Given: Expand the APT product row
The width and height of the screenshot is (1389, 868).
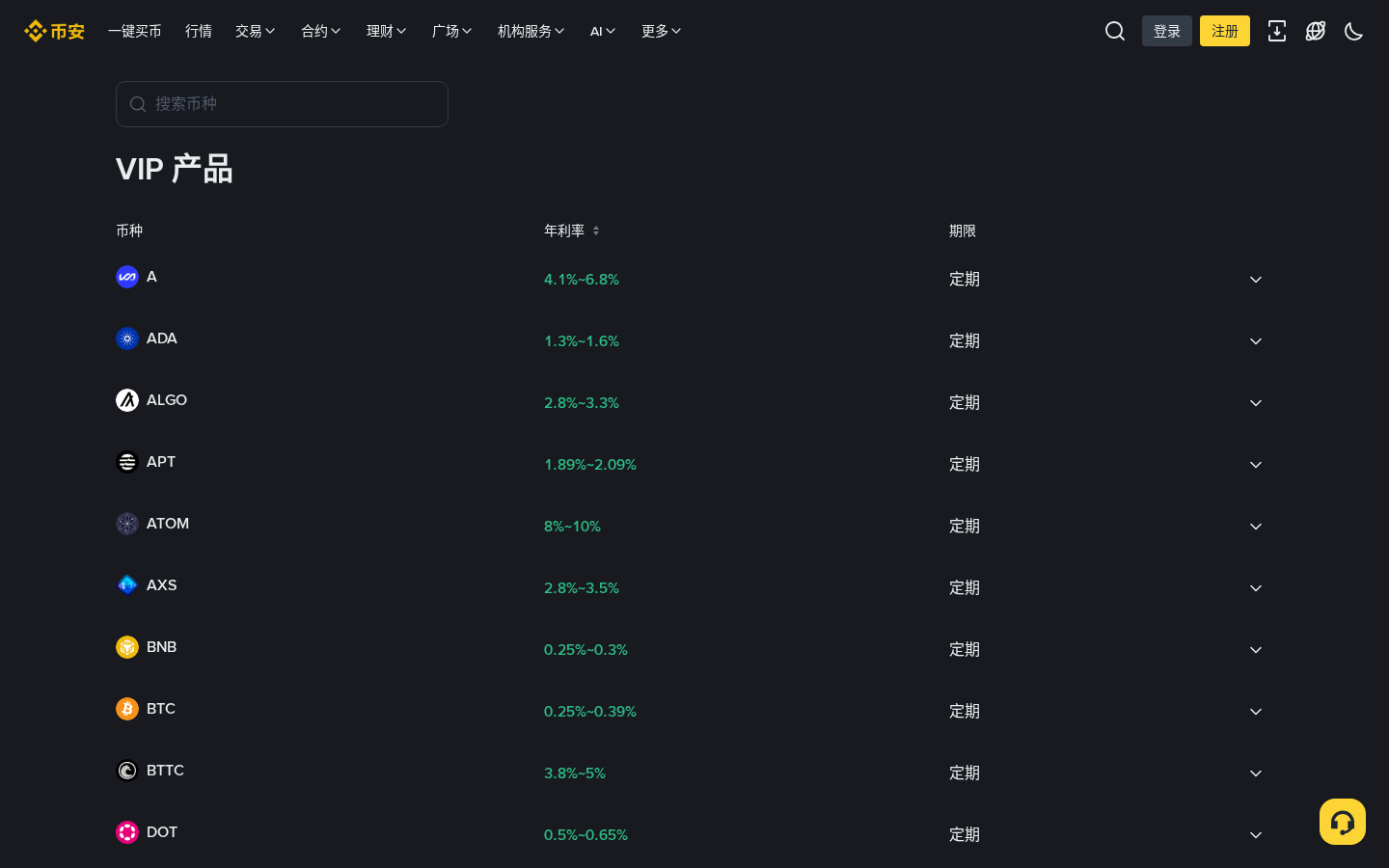Looking at the screenshot, I should click(1256, 465).
